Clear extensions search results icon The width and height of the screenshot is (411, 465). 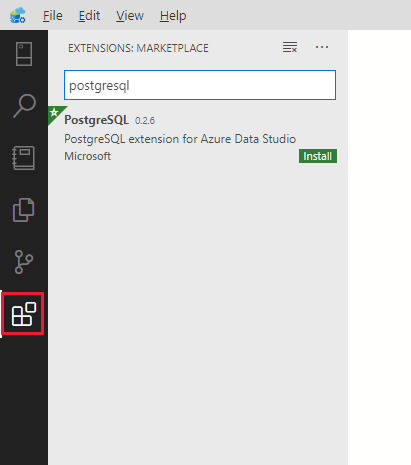coord(290,47)
